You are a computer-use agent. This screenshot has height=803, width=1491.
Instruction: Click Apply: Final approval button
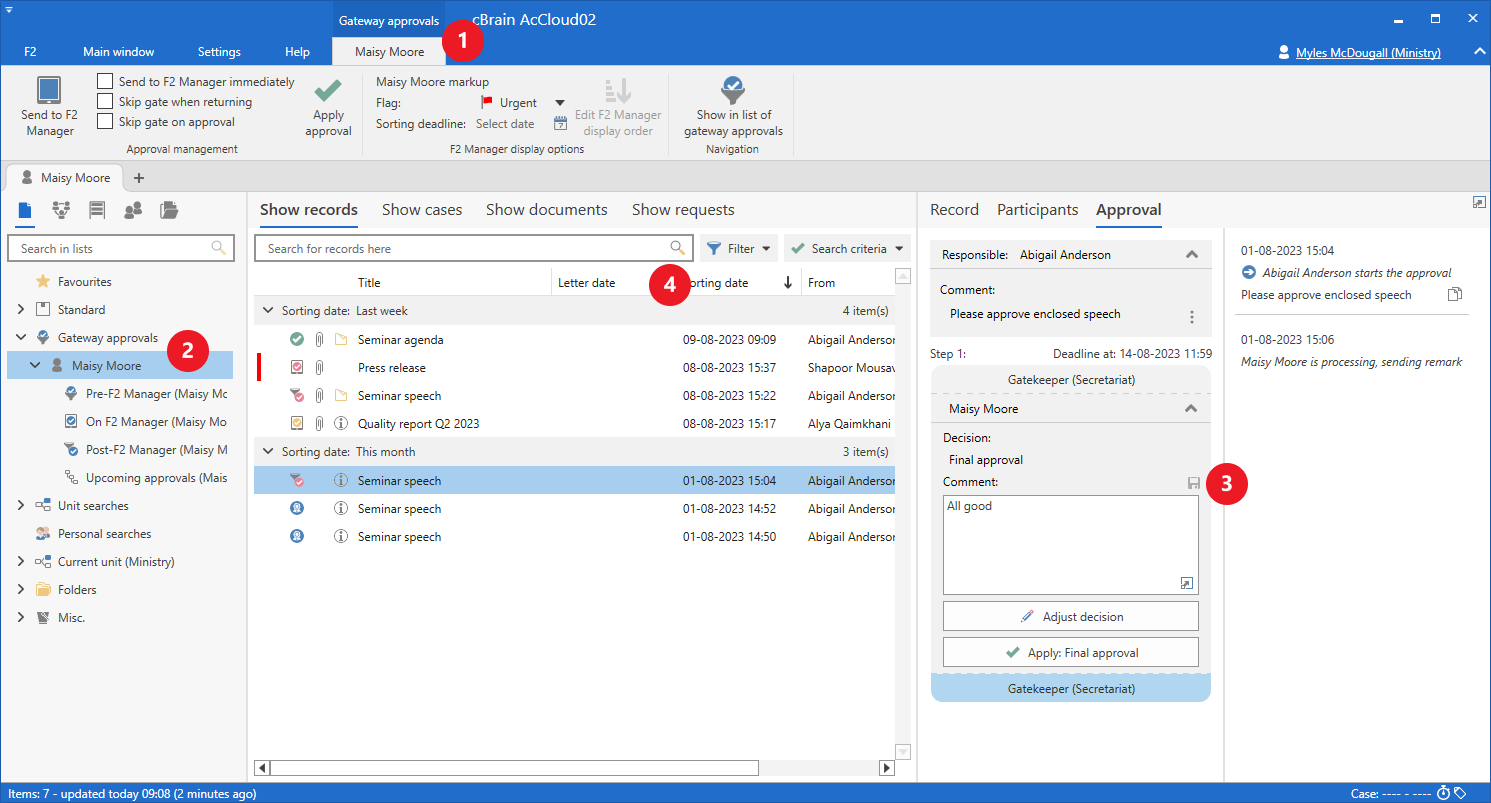[1070, 652]
